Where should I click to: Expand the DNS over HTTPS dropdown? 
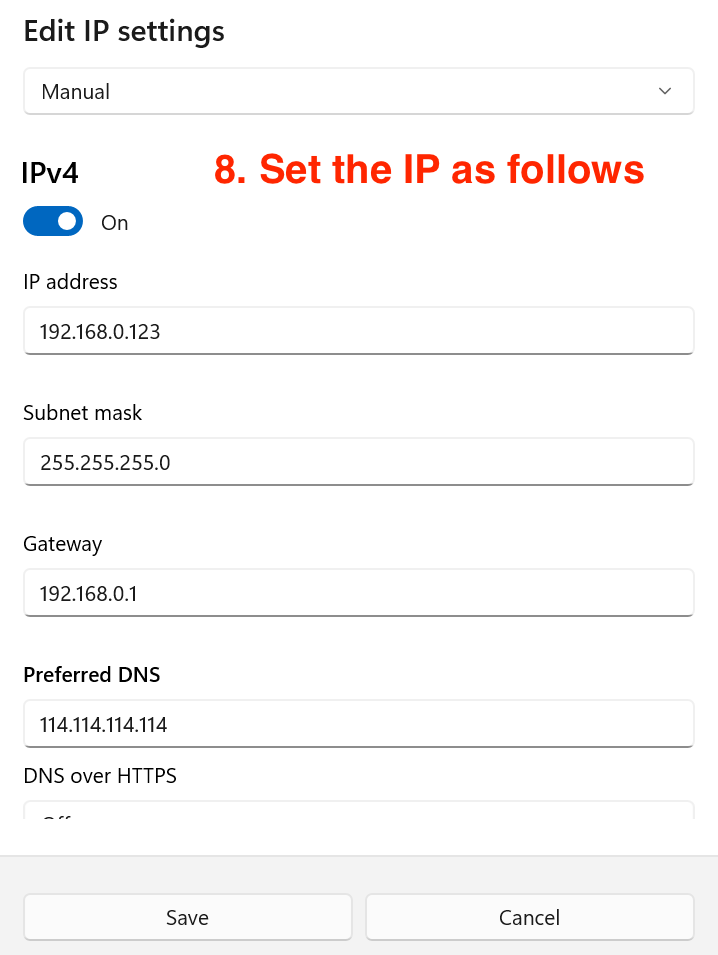(358, 810)
